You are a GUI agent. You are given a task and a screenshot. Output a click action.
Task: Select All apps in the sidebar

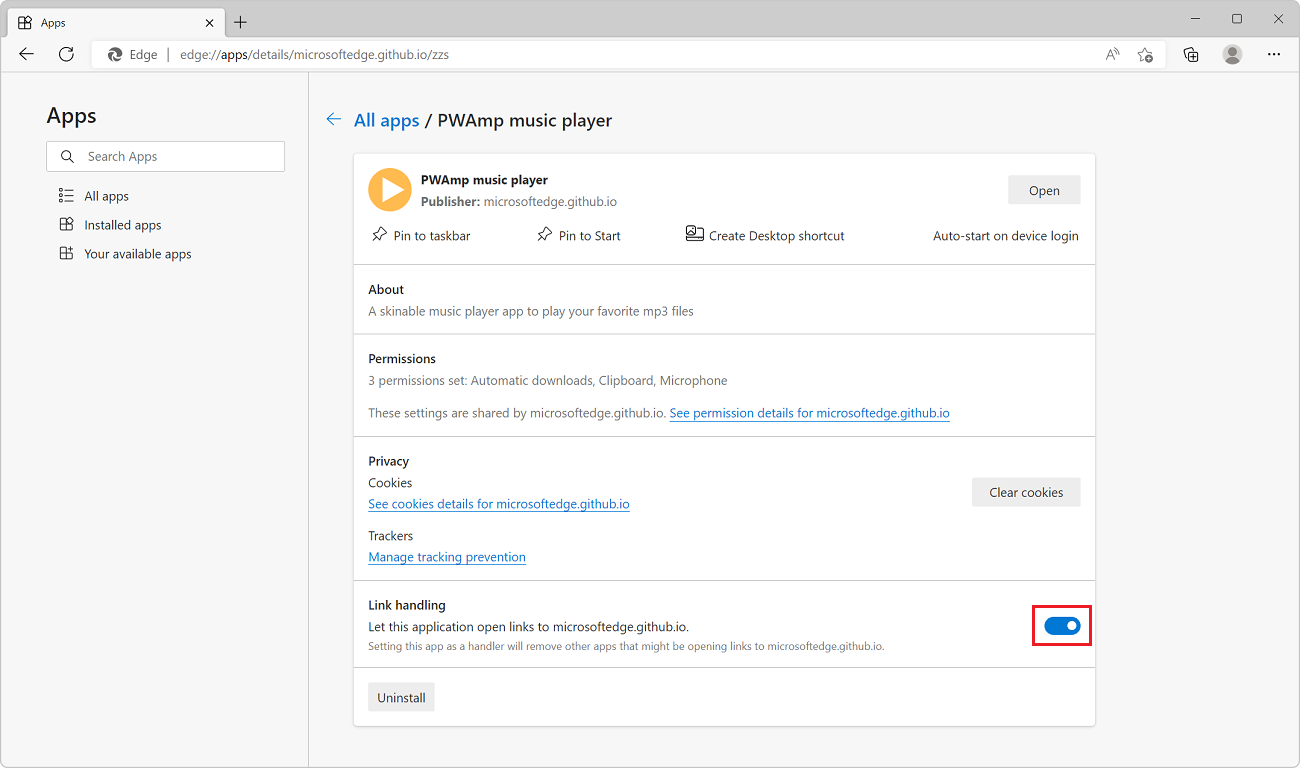pos(93,196)
